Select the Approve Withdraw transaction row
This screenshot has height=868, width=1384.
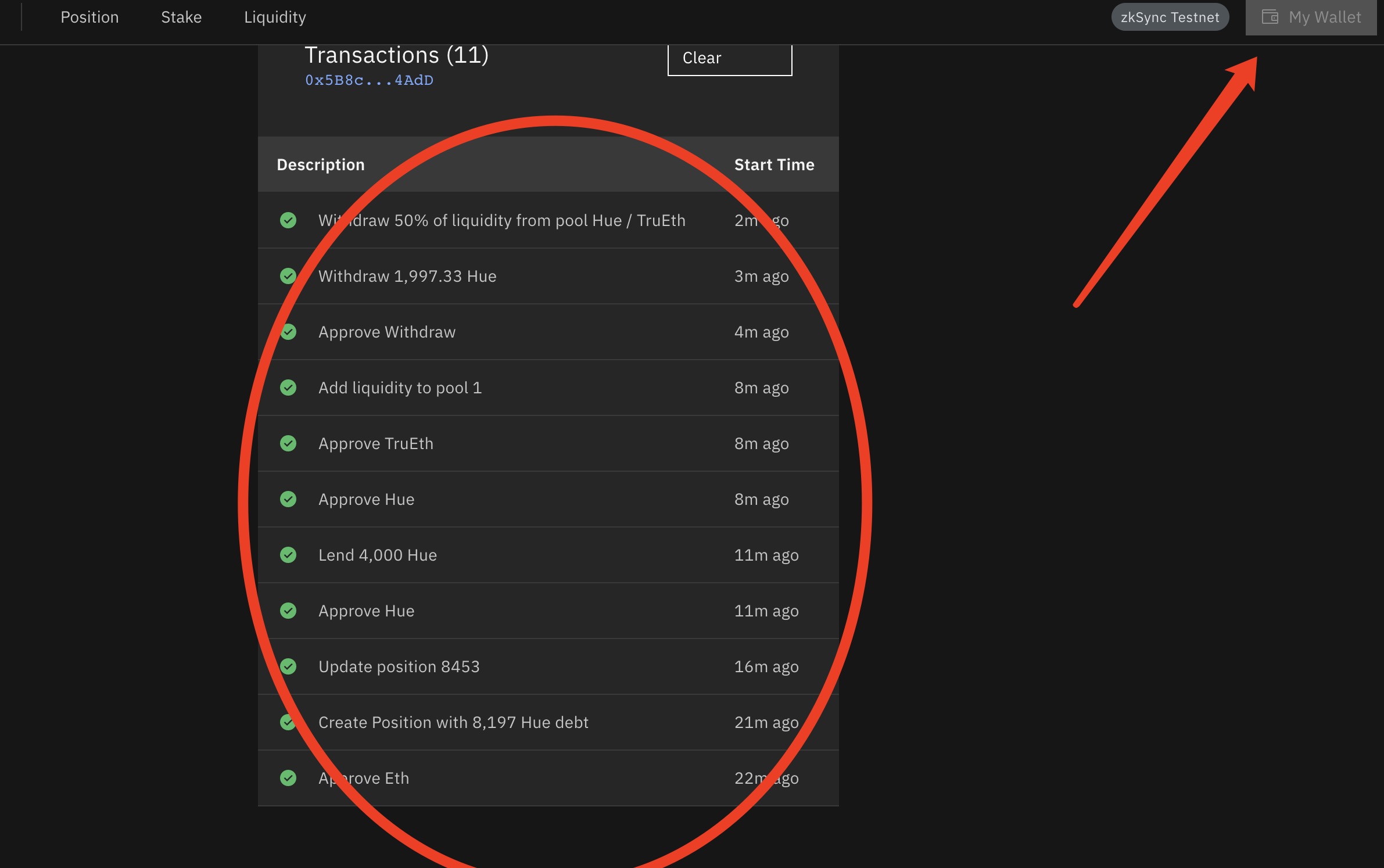pyautogui.click(x=387, y=332)
